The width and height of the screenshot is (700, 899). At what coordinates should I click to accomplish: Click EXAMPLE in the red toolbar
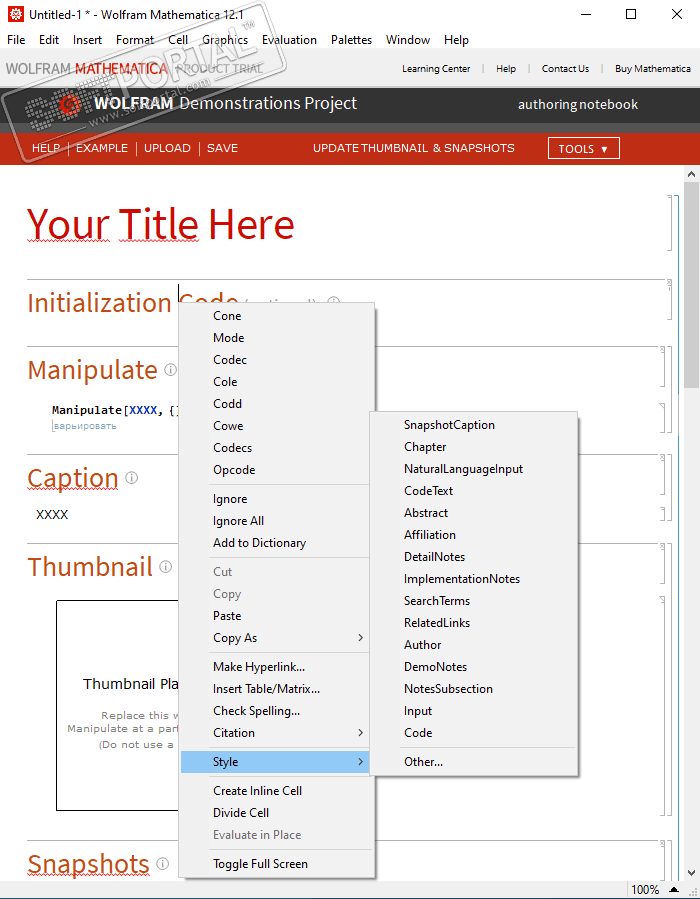click(102, 148)
